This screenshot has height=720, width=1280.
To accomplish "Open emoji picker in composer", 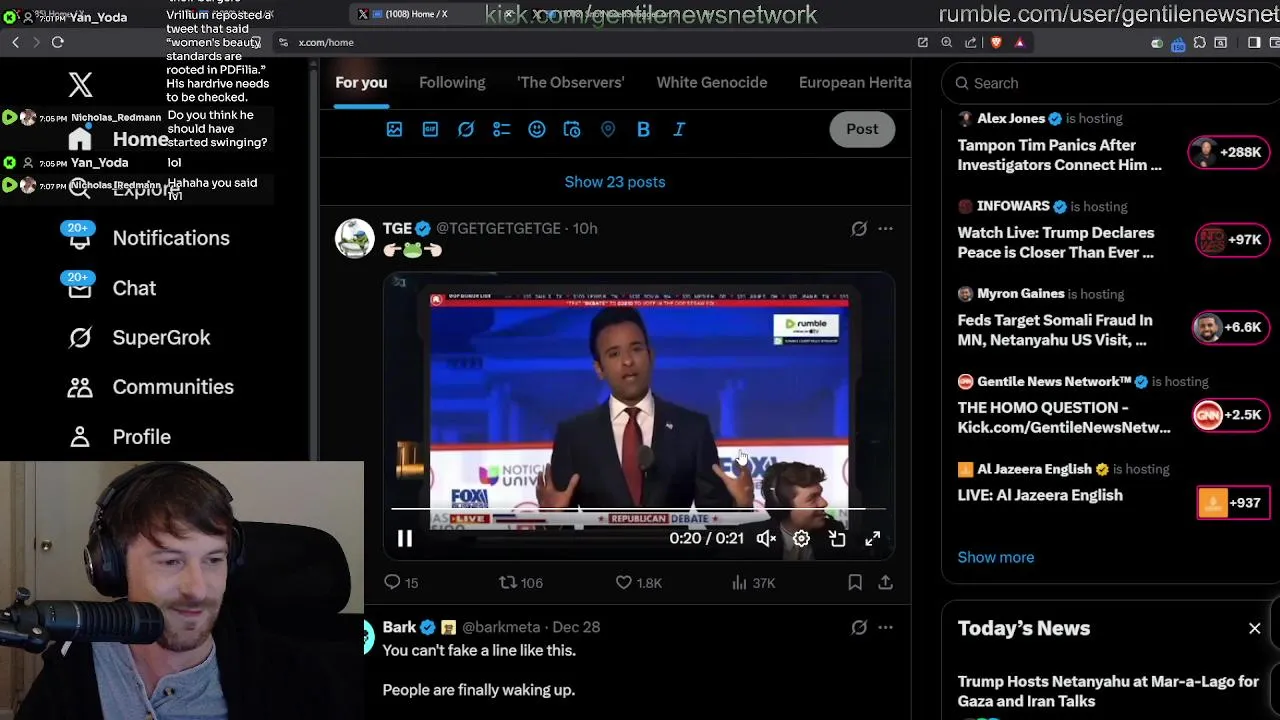I will [537, 129].
